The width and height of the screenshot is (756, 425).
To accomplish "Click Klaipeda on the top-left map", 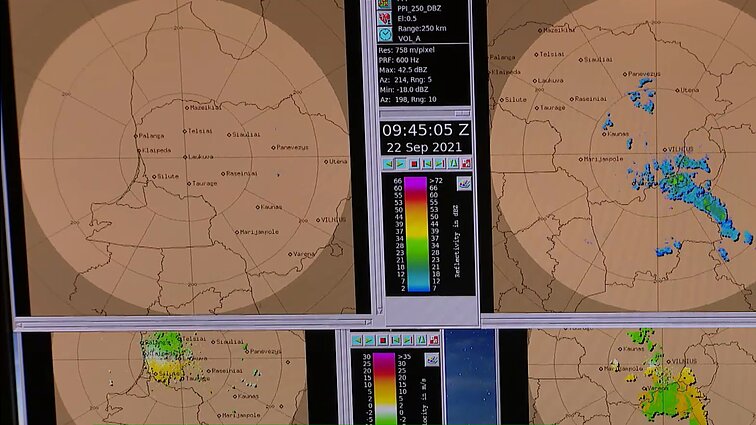I will pos(154,151).
